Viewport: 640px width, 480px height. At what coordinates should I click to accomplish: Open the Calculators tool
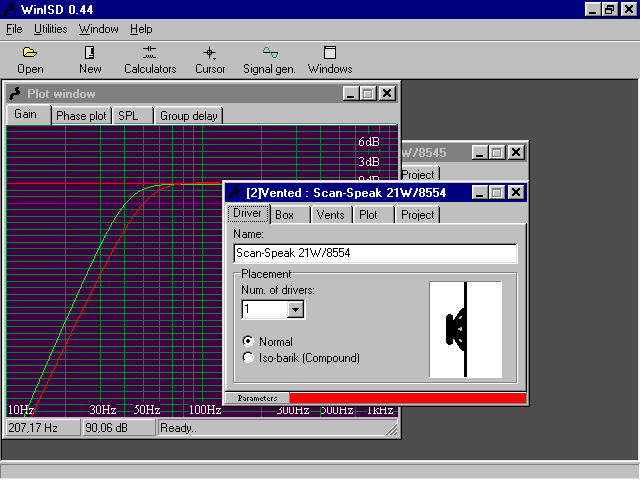[150, 60]
